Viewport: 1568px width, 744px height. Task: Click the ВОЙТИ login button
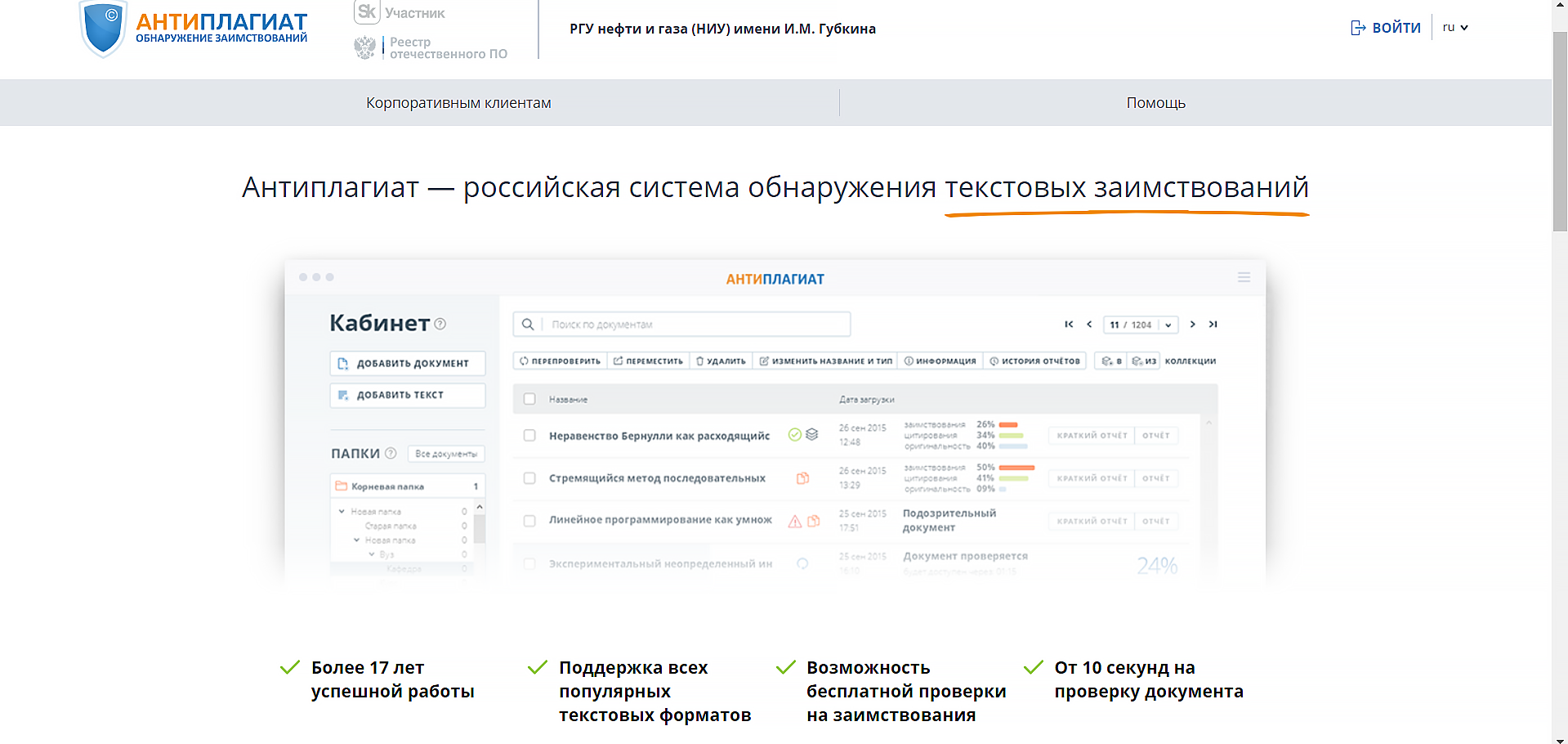pos(1386,28)
